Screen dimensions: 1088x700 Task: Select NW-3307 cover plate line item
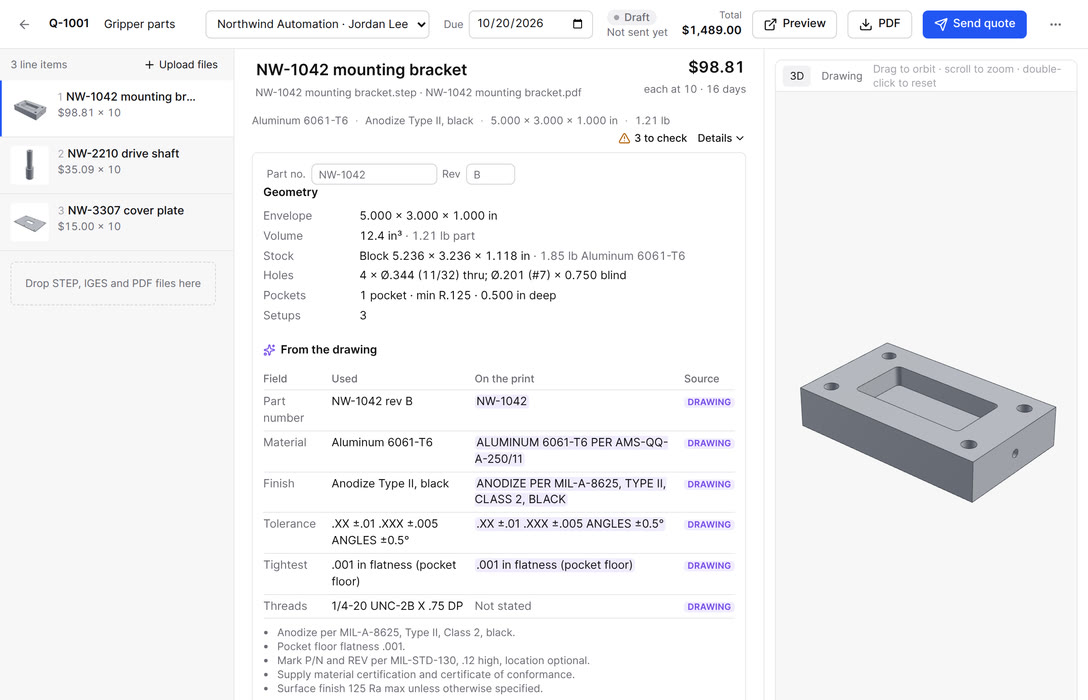click(117, 222)
